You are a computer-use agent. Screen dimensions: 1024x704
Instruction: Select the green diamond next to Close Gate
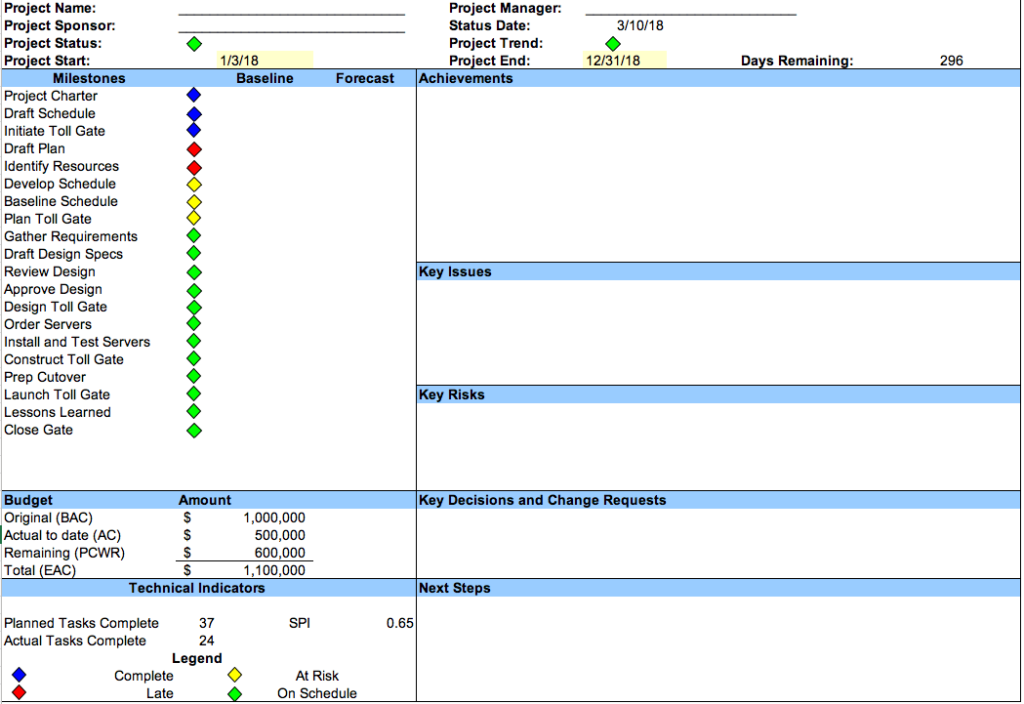point(193,430)
